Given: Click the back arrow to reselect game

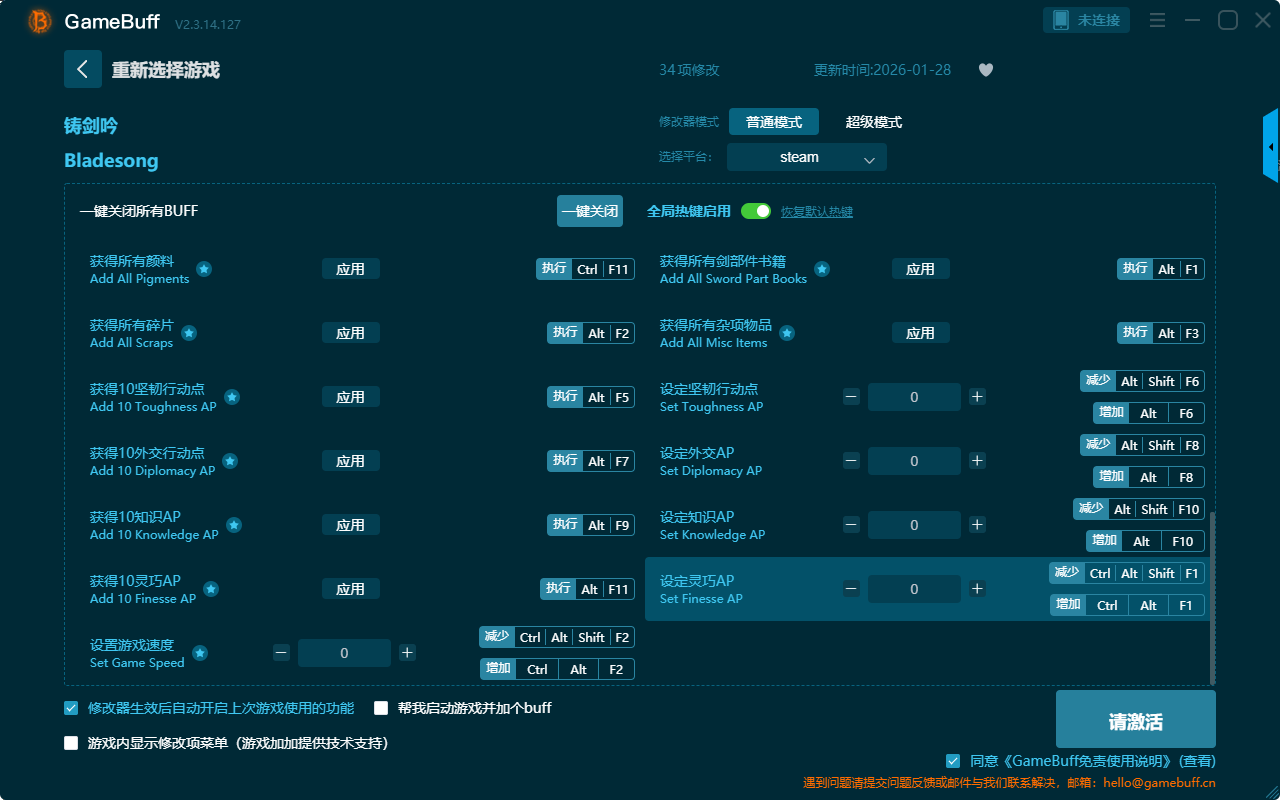Looking at the screenshot, I should pos(82,69).
